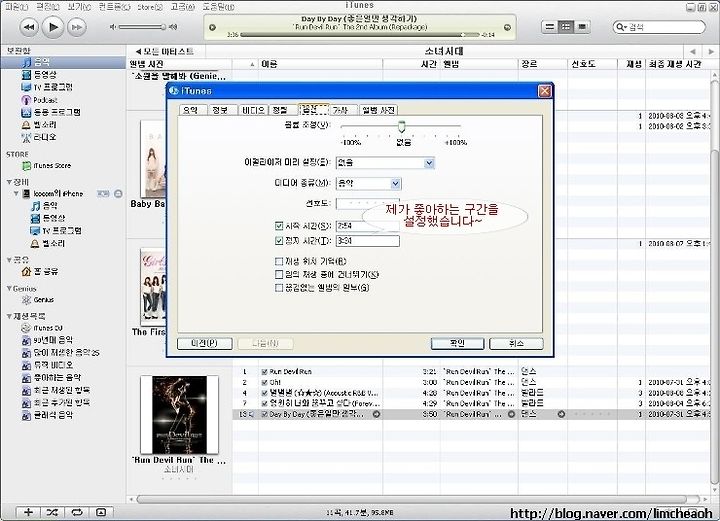Open the 편집 (Edit) menu
Screen dimensions: 720x521
tap(48, 7)
